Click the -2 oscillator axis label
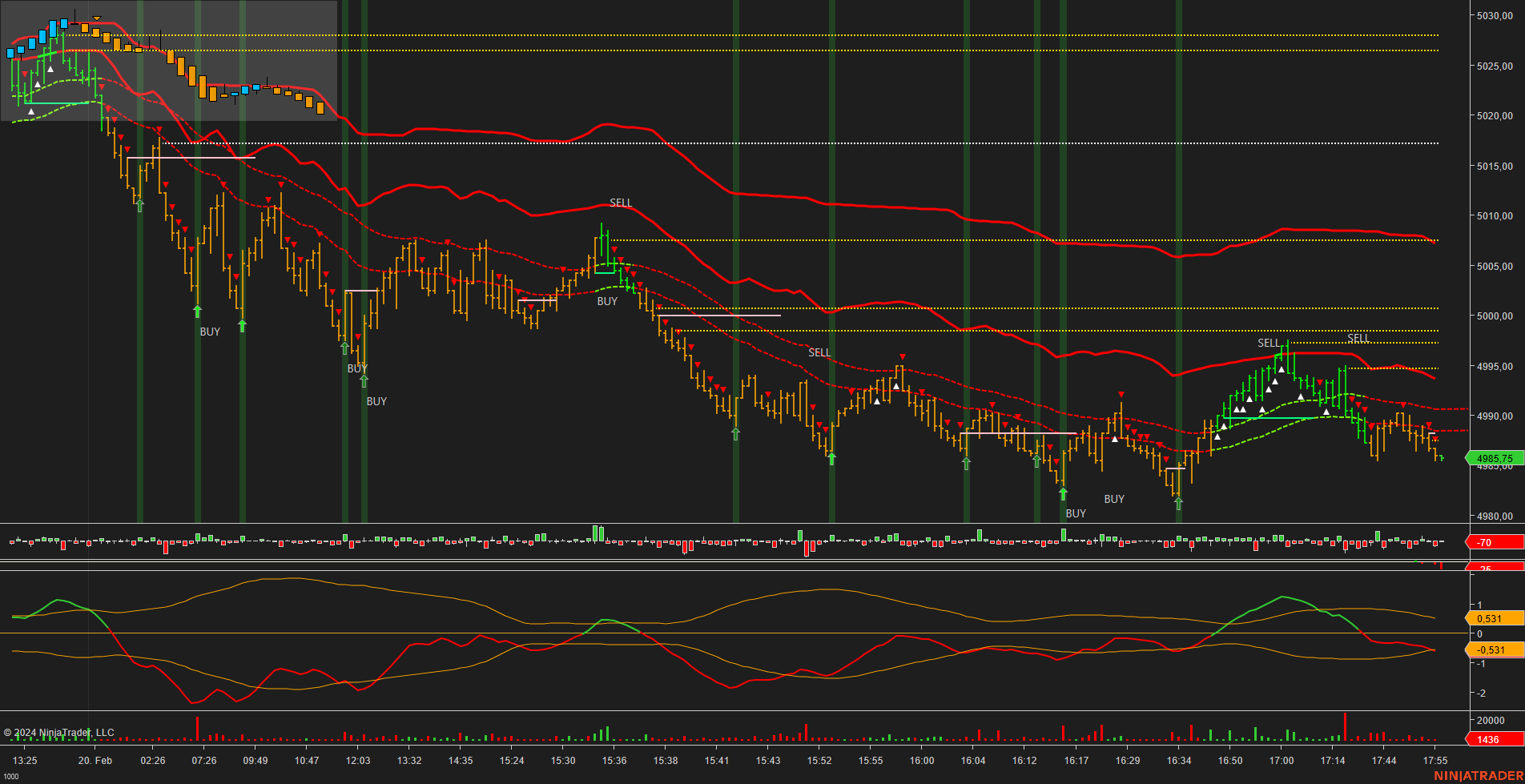This screenshot has width=1525, height=784. point(1481,694)
